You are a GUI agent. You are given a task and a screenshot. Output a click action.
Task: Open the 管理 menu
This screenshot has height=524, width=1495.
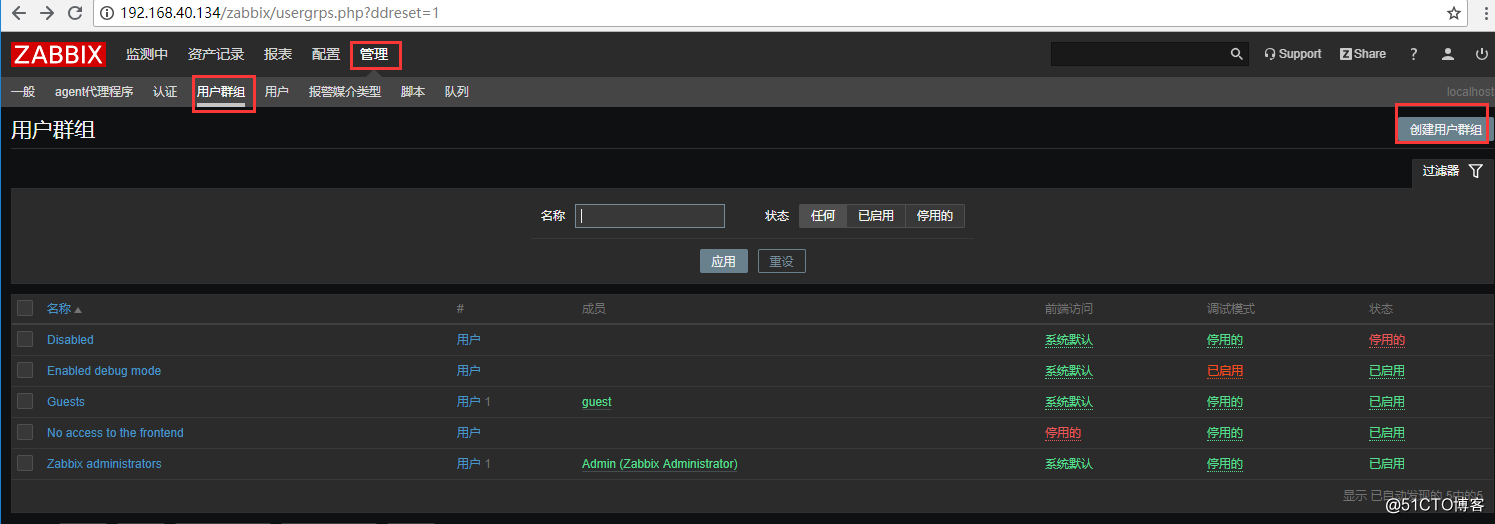374,54
